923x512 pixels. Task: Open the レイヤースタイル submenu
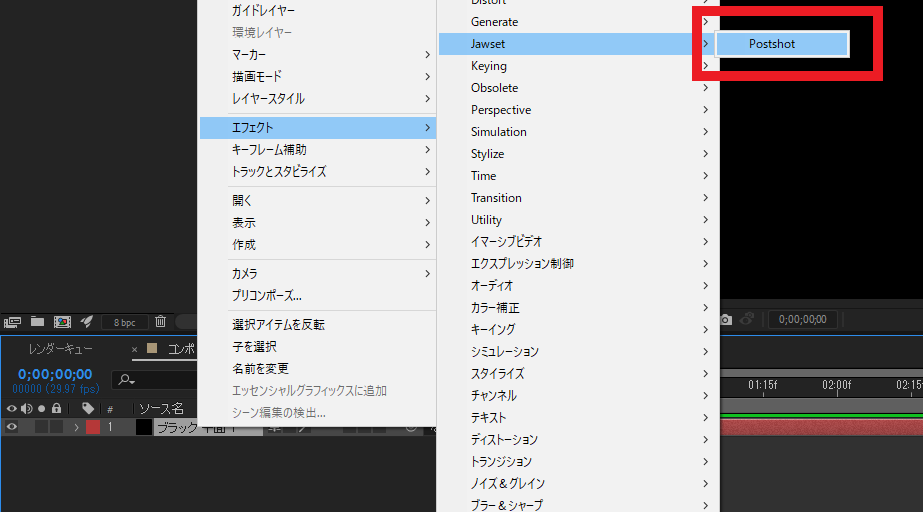pyautogui.click(x=318, y=99)
